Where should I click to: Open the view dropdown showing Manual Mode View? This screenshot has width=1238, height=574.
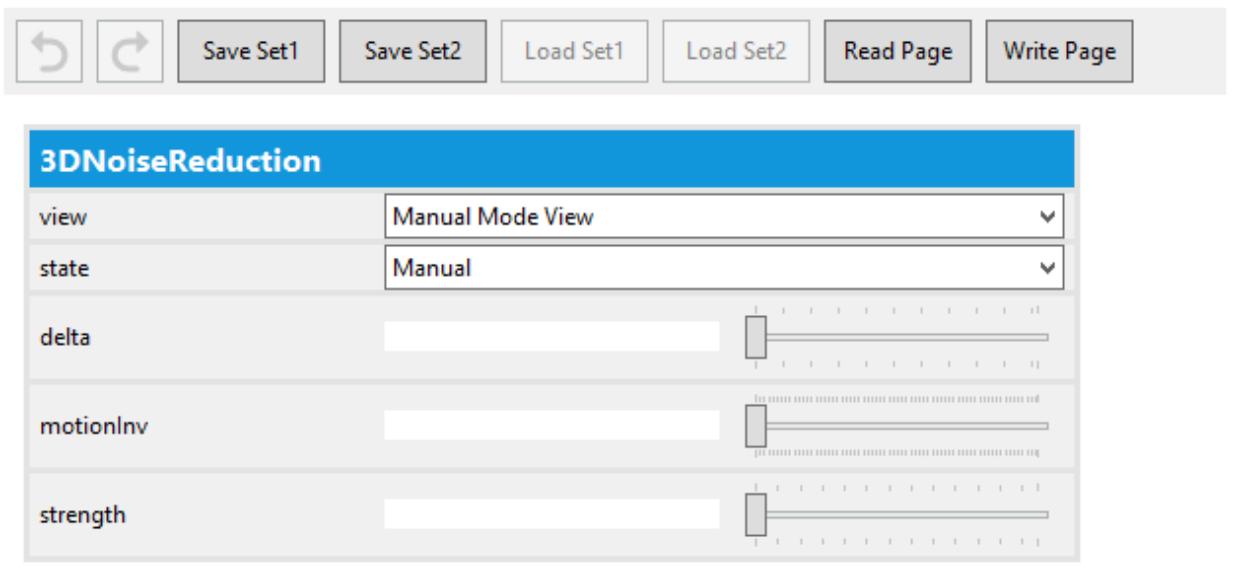(724, 215)
